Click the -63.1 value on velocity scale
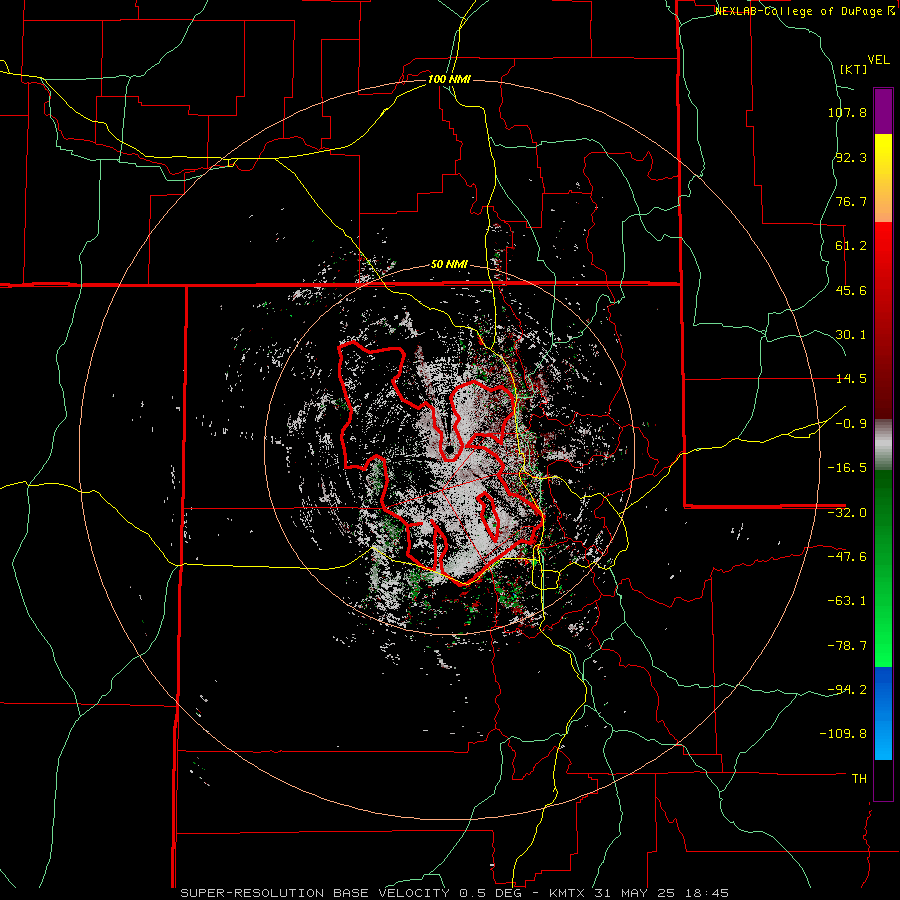The width and height of the screenshot is (900, 900). [x=847, y=601]
